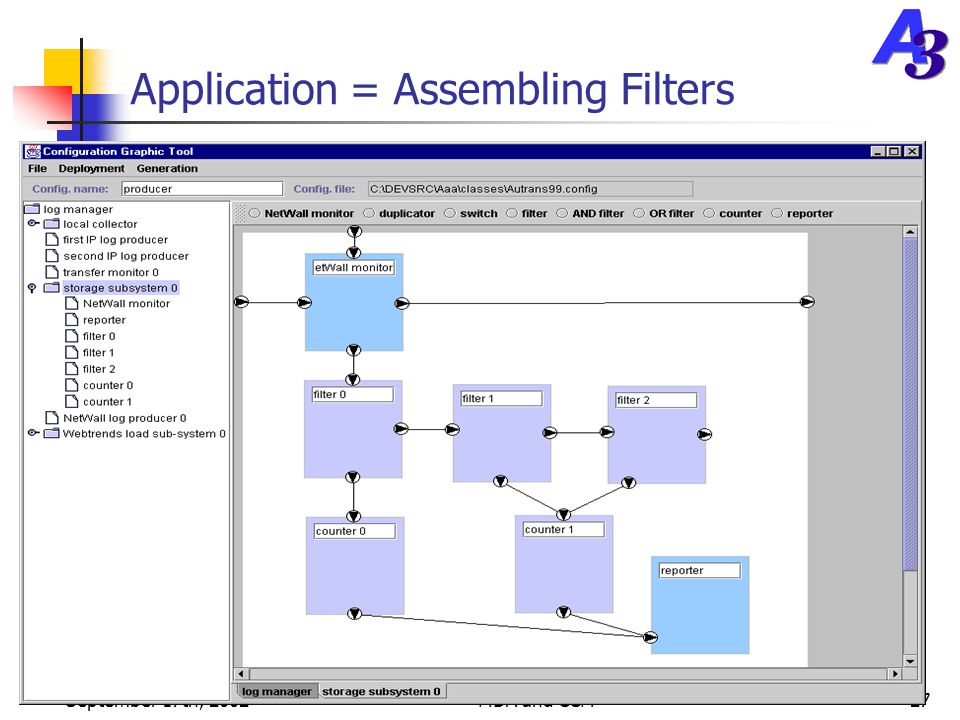Click the counter 1 tree document icon
This screenshot has height=720, width=960.
(x=72, y=401)
